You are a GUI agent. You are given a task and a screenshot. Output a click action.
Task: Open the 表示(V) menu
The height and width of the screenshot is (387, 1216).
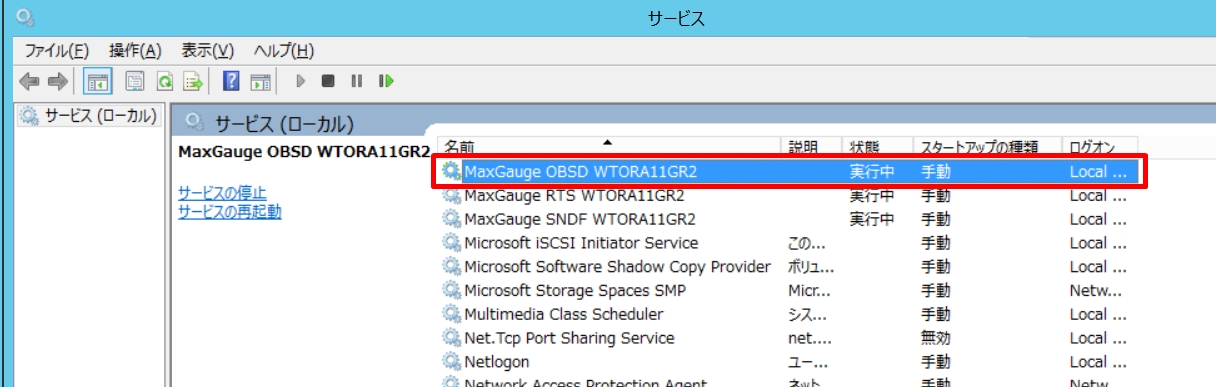(x=207, y=51)
